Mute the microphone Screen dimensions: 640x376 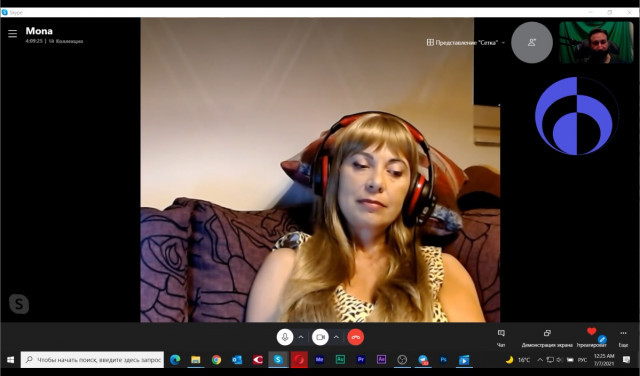pyautogui.click(x=285, y=337)
